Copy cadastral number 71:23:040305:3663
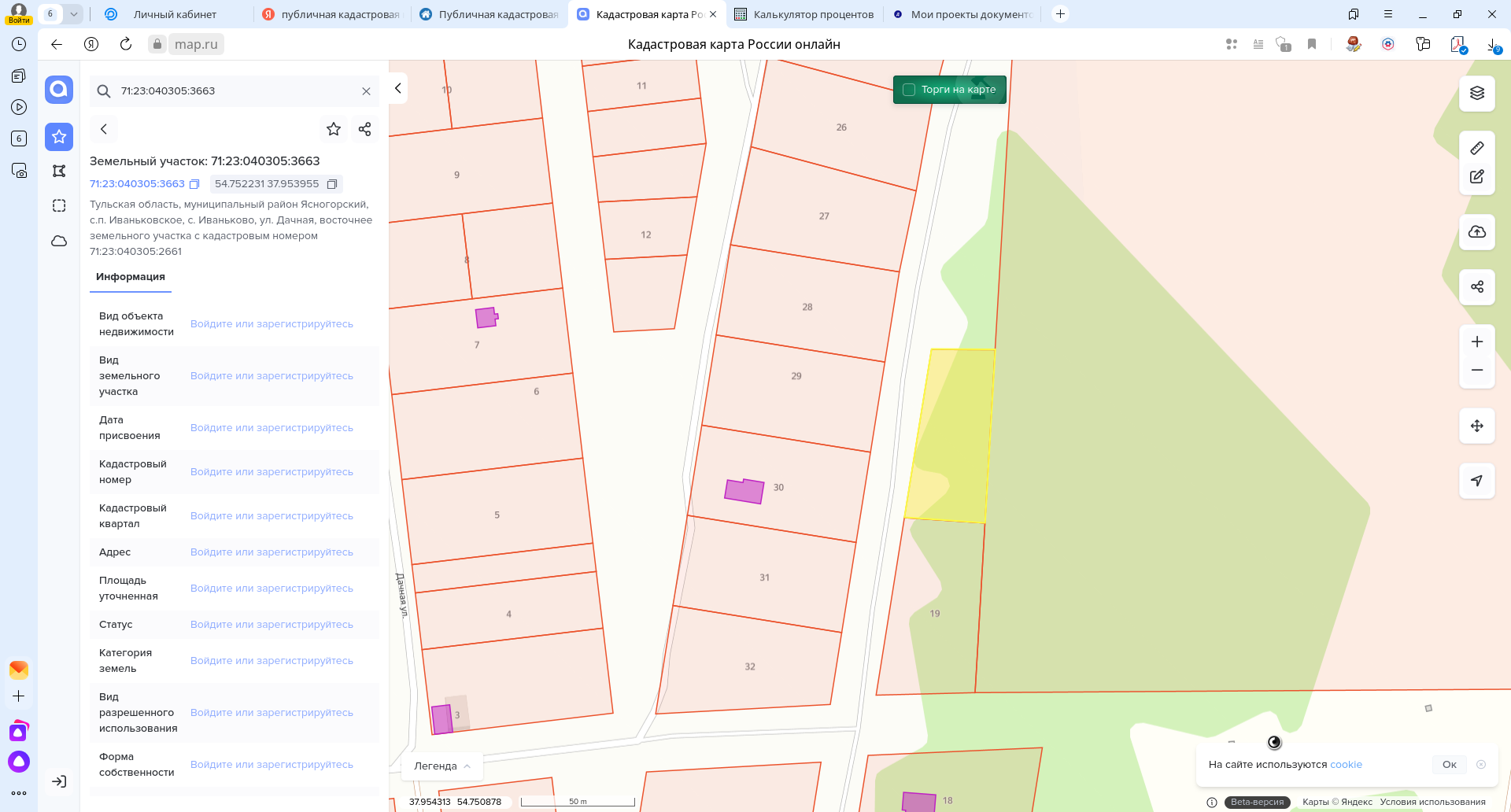 (x=194, y=184)
